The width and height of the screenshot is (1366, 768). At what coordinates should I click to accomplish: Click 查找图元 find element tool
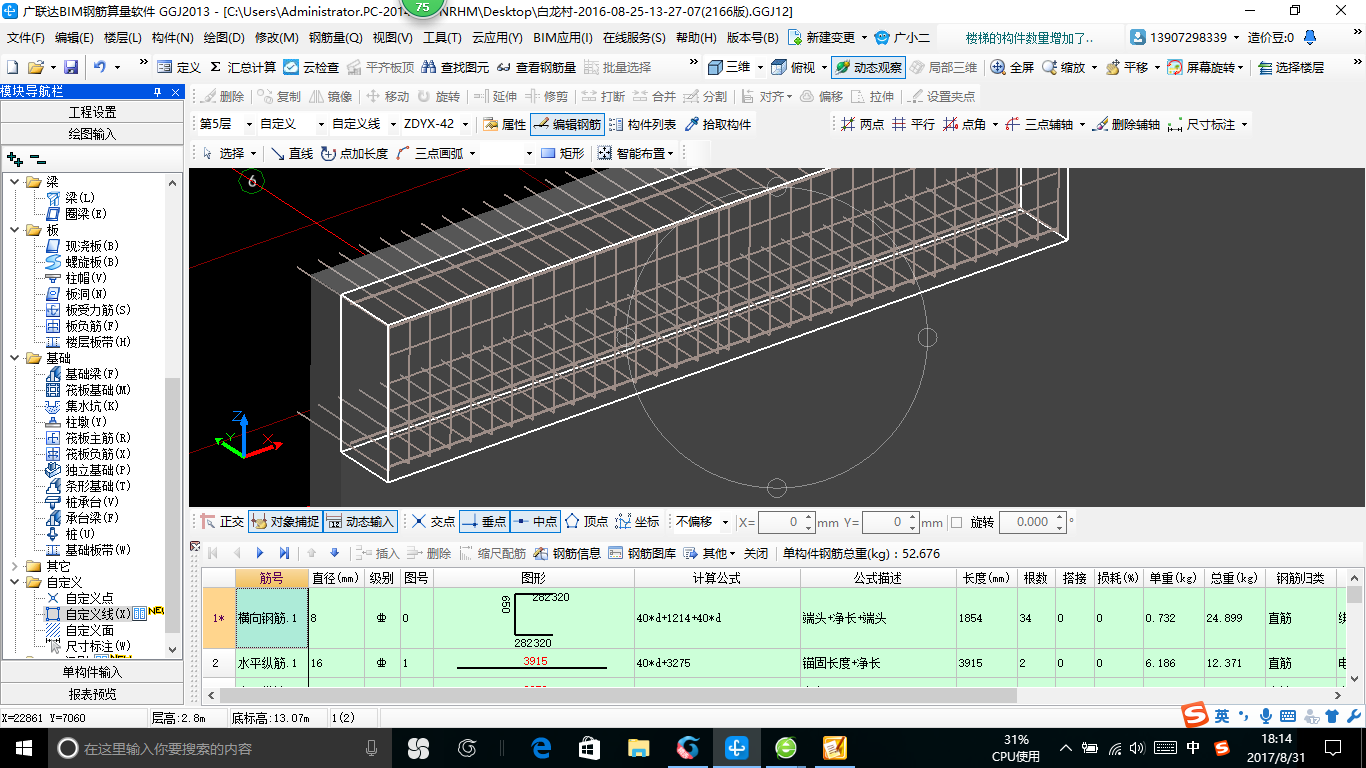(455, 67)
